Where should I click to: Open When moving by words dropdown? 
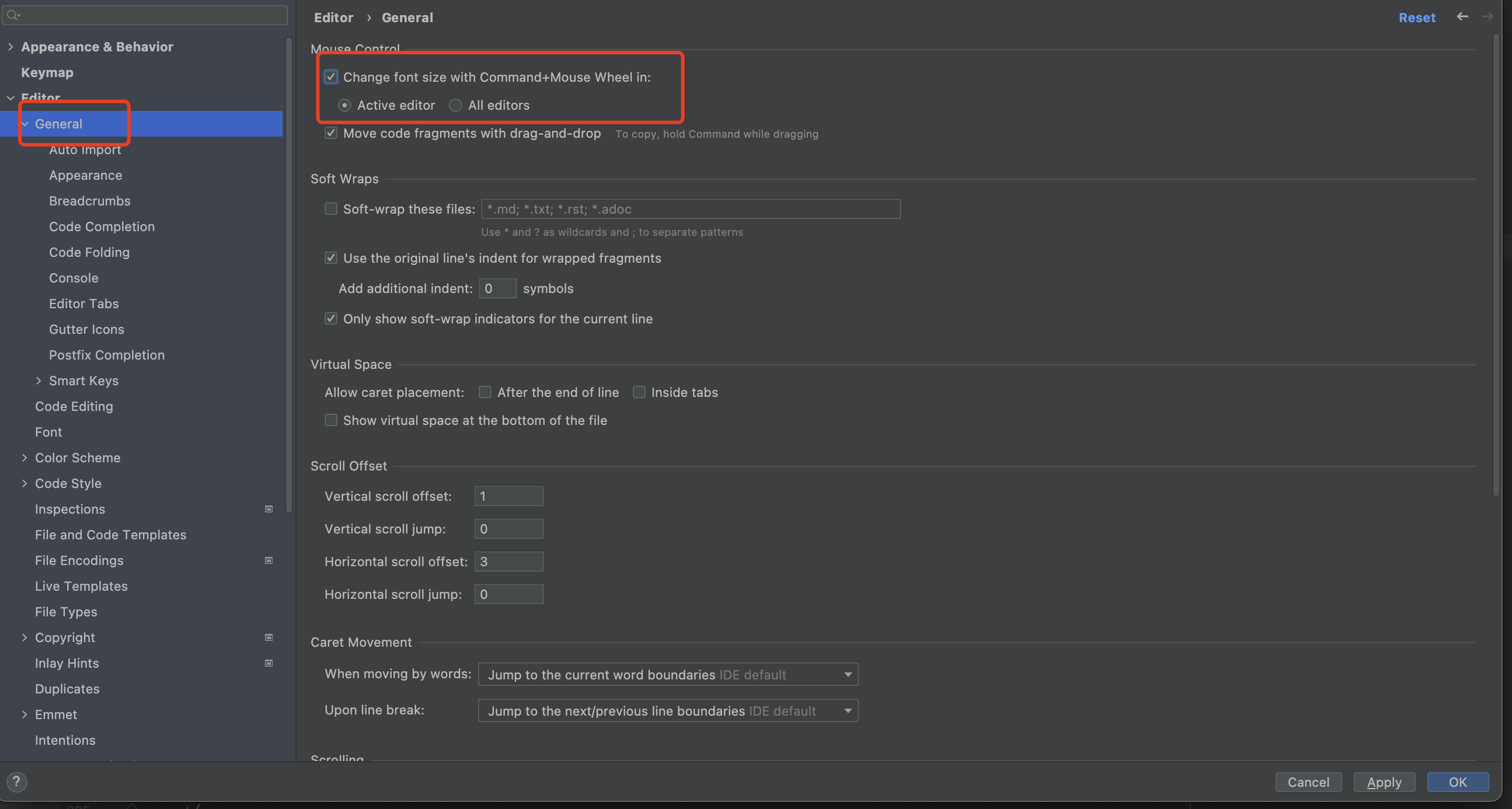(668, 675)
